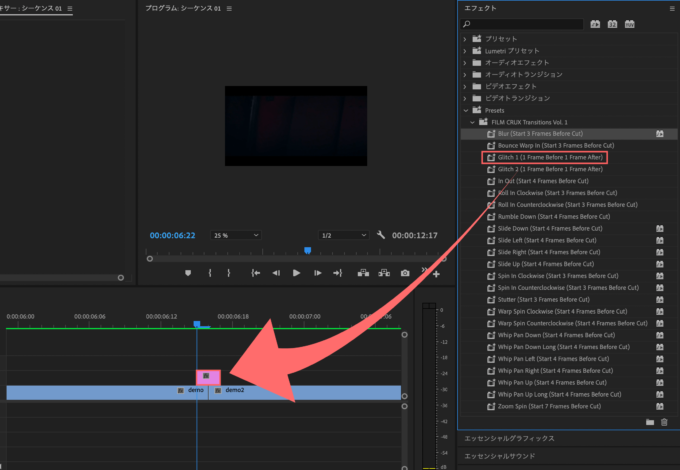This screenshot has width=680, height=470.
Task: Click the timeline playhead marker
Action: tap(197, 324)
